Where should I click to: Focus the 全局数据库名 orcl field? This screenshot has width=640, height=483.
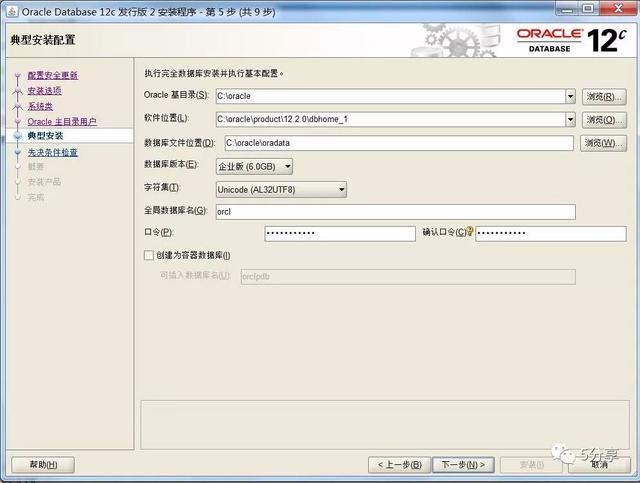coord(396,212)
